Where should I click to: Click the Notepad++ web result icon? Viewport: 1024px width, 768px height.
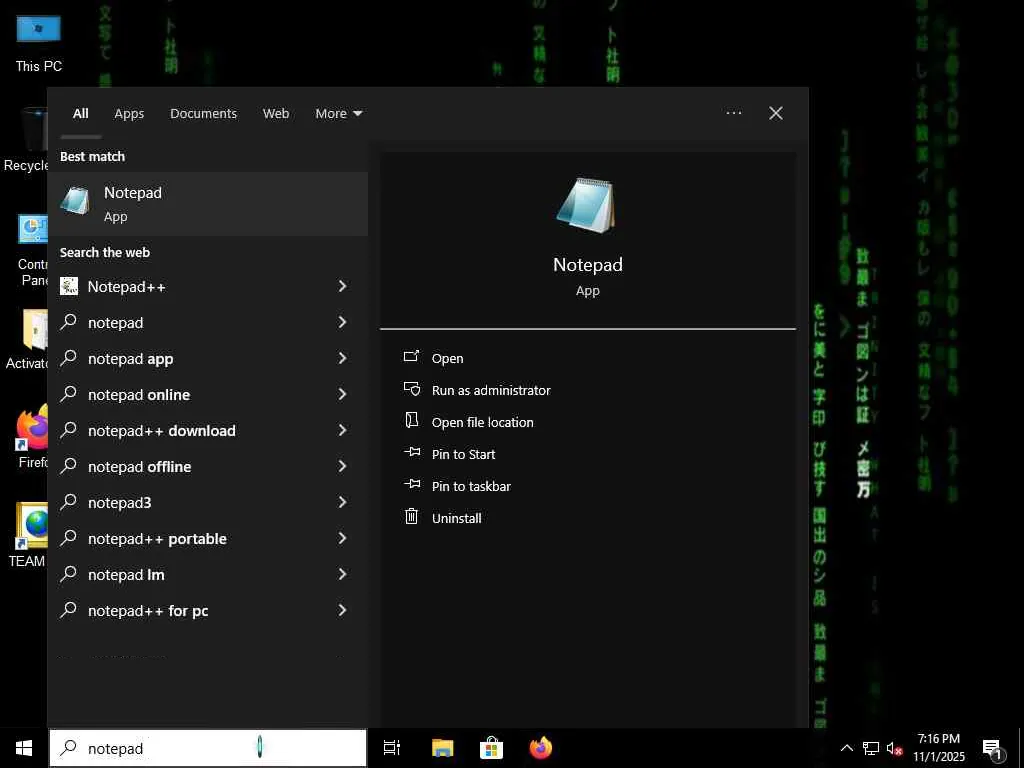69,286
